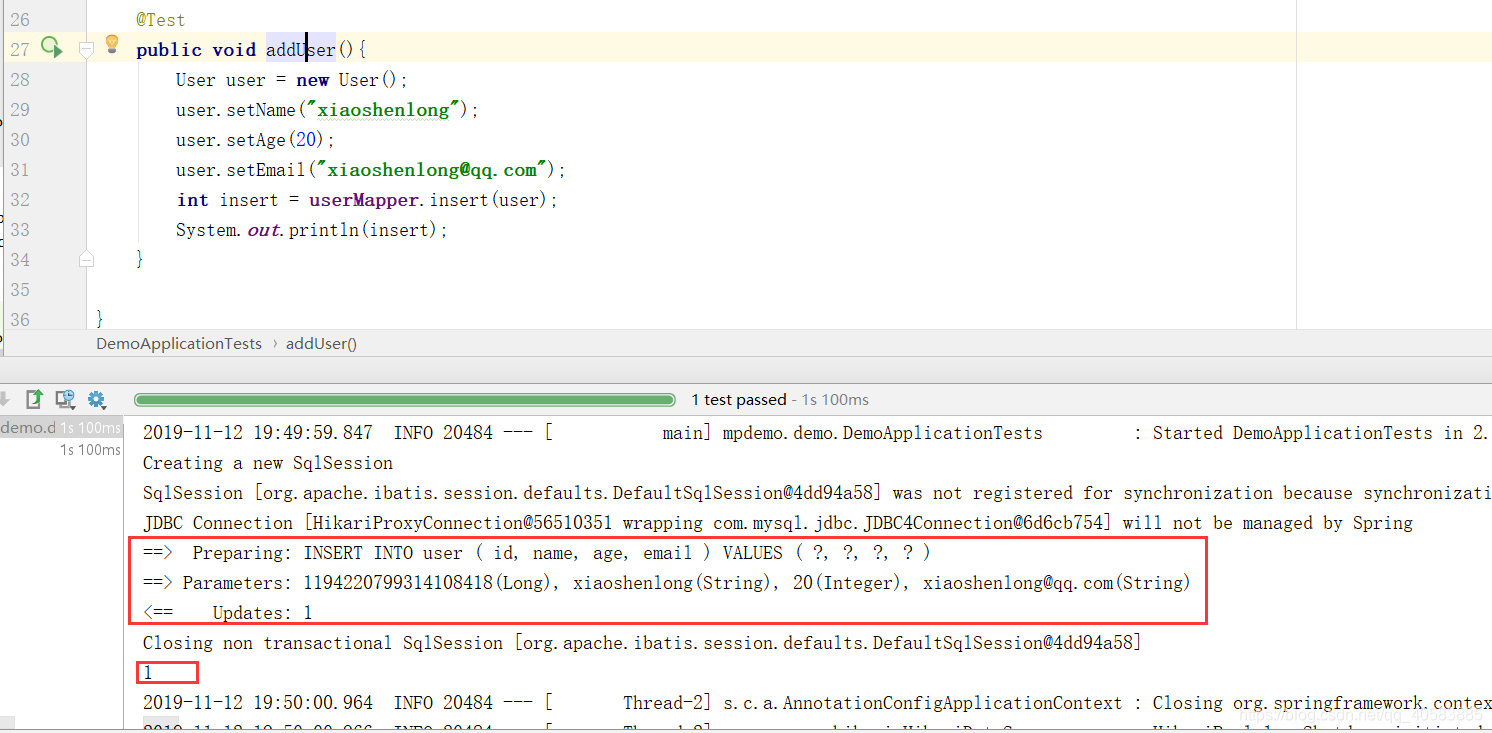Click the 'AnnotationConfigApplicationContext' log line
The height and width of the screenshot is (733, 1492).
[x=817, y=703]
